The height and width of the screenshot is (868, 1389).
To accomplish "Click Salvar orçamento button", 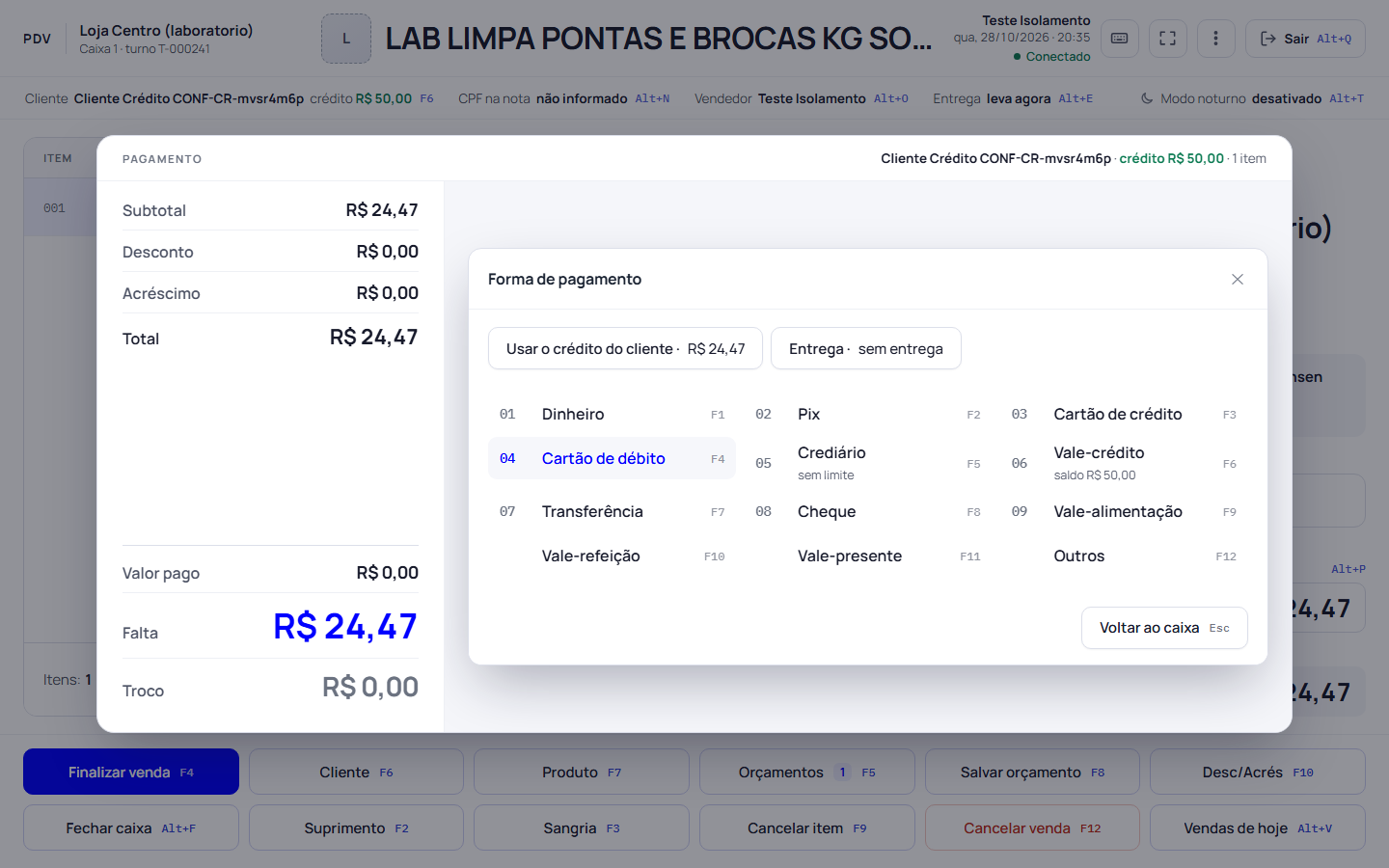I will point(1032,772).
